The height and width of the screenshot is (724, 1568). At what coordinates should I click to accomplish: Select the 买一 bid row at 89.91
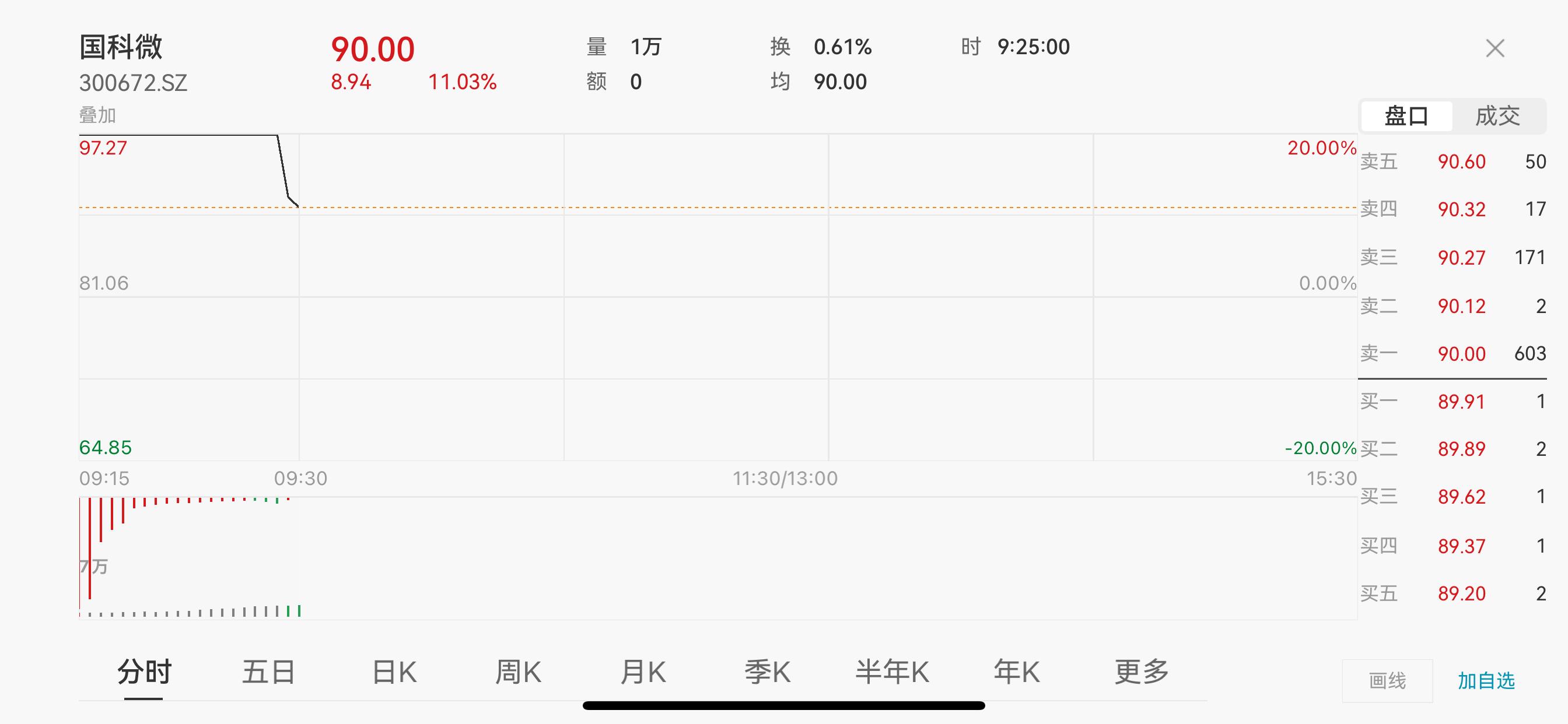1453,402
